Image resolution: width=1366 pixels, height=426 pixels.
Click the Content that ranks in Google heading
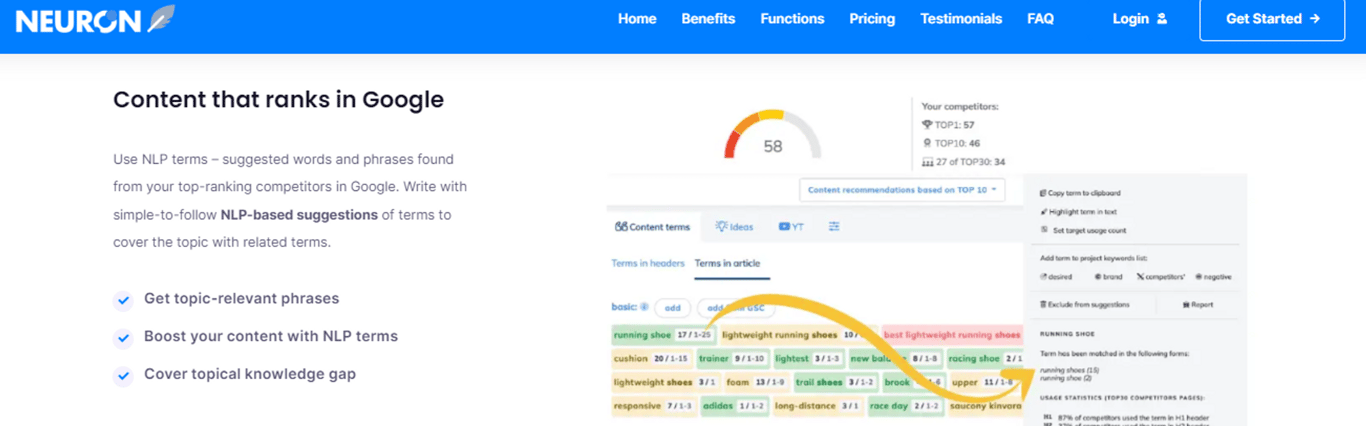coord(278,100)
